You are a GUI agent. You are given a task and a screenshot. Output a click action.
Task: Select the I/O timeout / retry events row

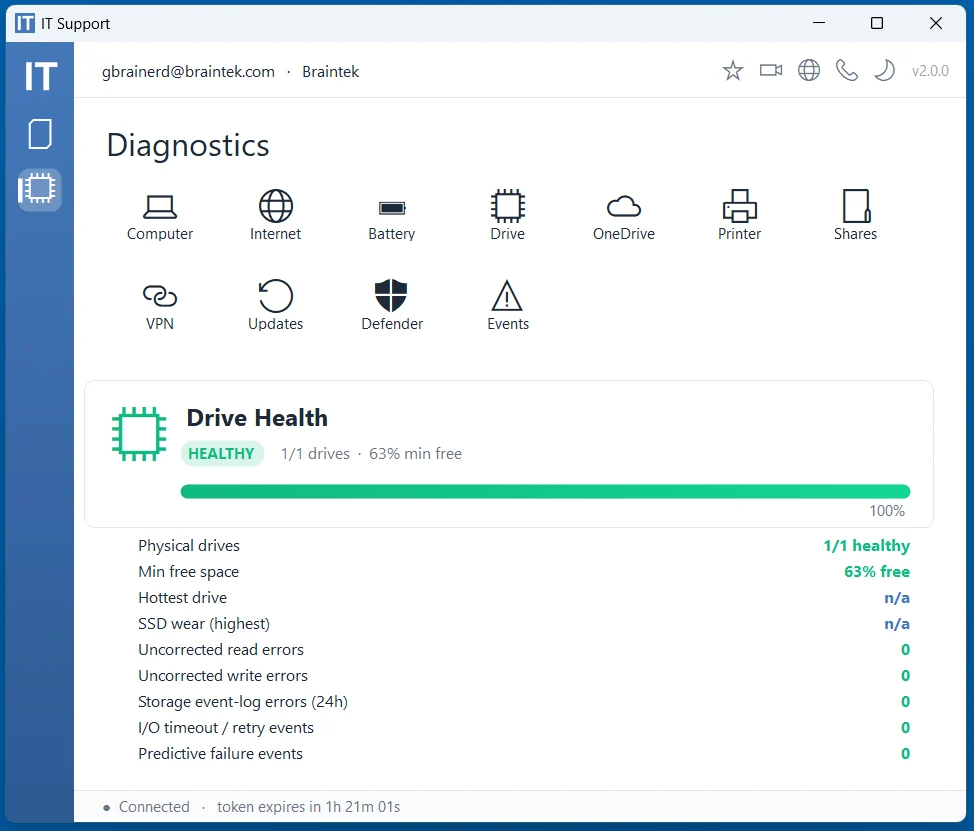pyautogui.click(x=524, y=729)
